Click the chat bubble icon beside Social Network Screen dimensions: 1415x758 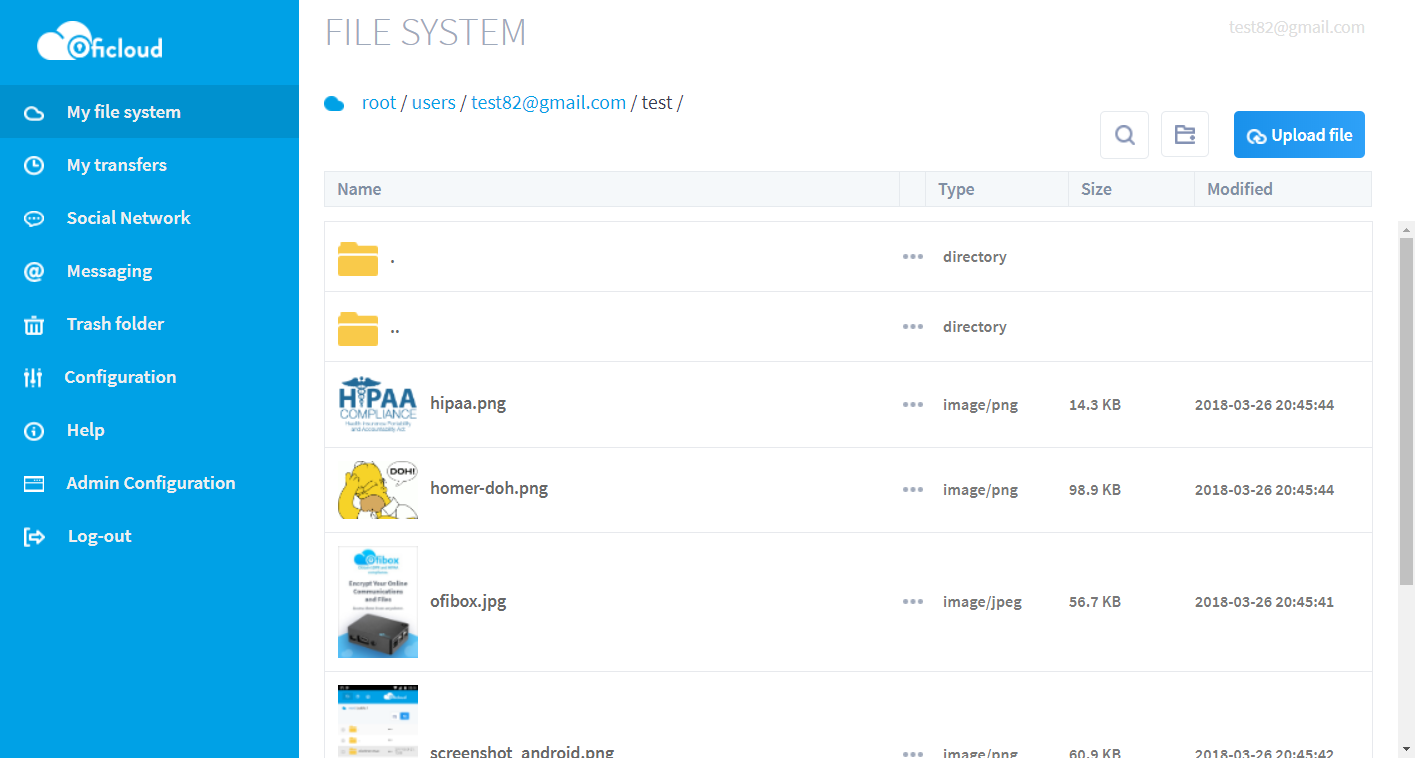click(x=34, y=218)
